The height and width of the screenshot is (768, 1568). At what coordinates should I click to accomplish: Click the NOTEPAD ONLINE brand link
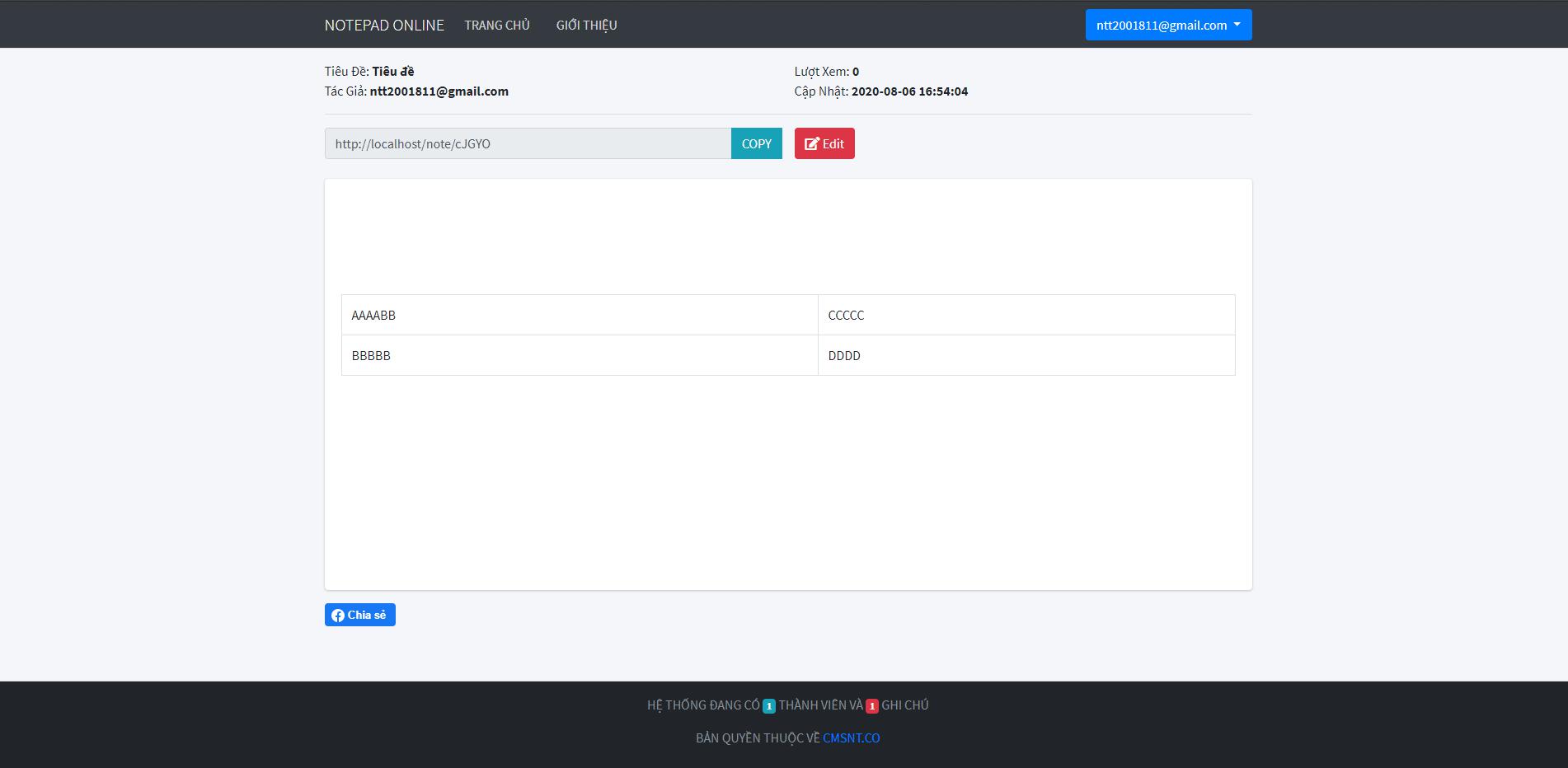click(384, 25)
